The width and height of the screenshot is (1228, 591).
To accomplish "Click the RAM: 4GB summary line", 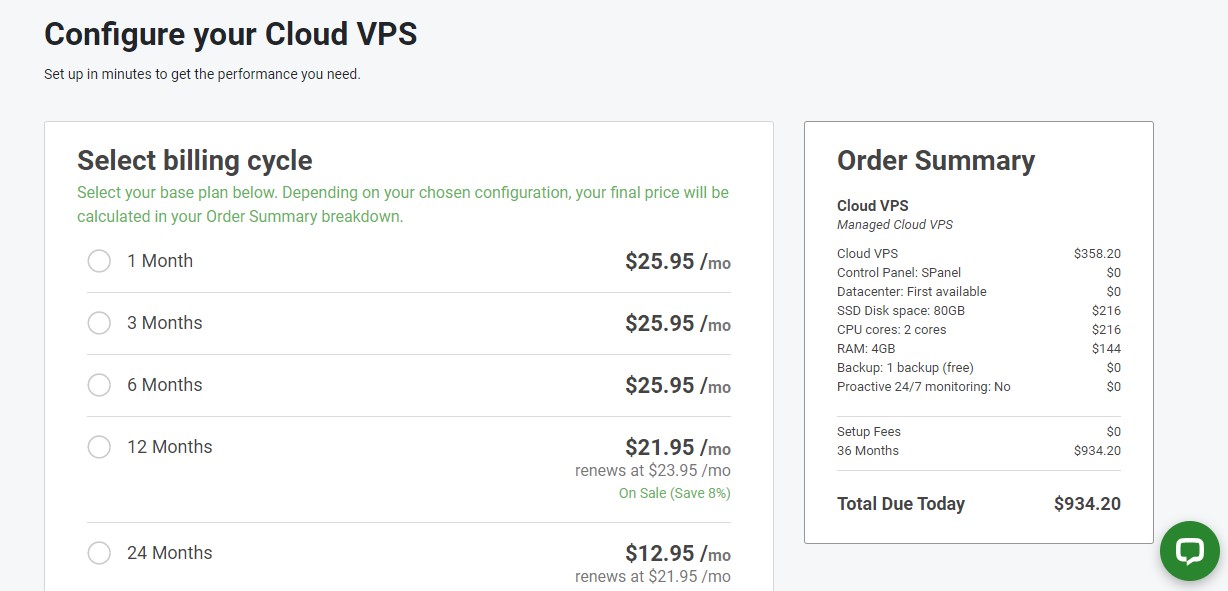I will pos(866,348).
